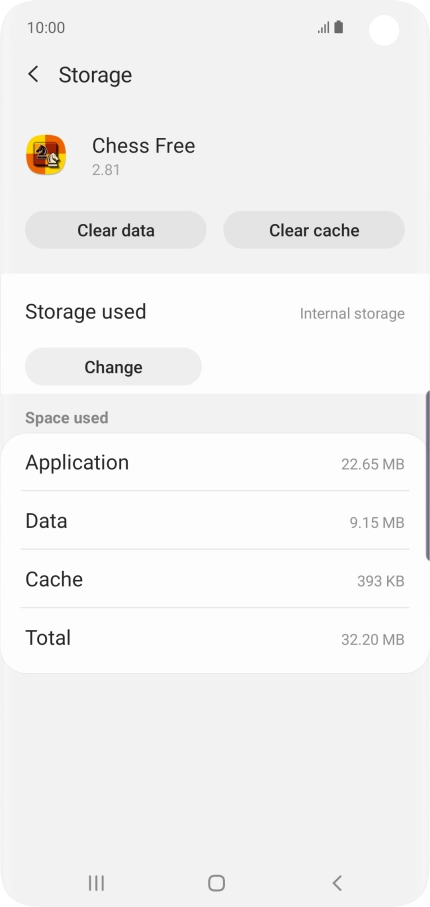Tap the Internal storage label

click(x=352, y=314)
